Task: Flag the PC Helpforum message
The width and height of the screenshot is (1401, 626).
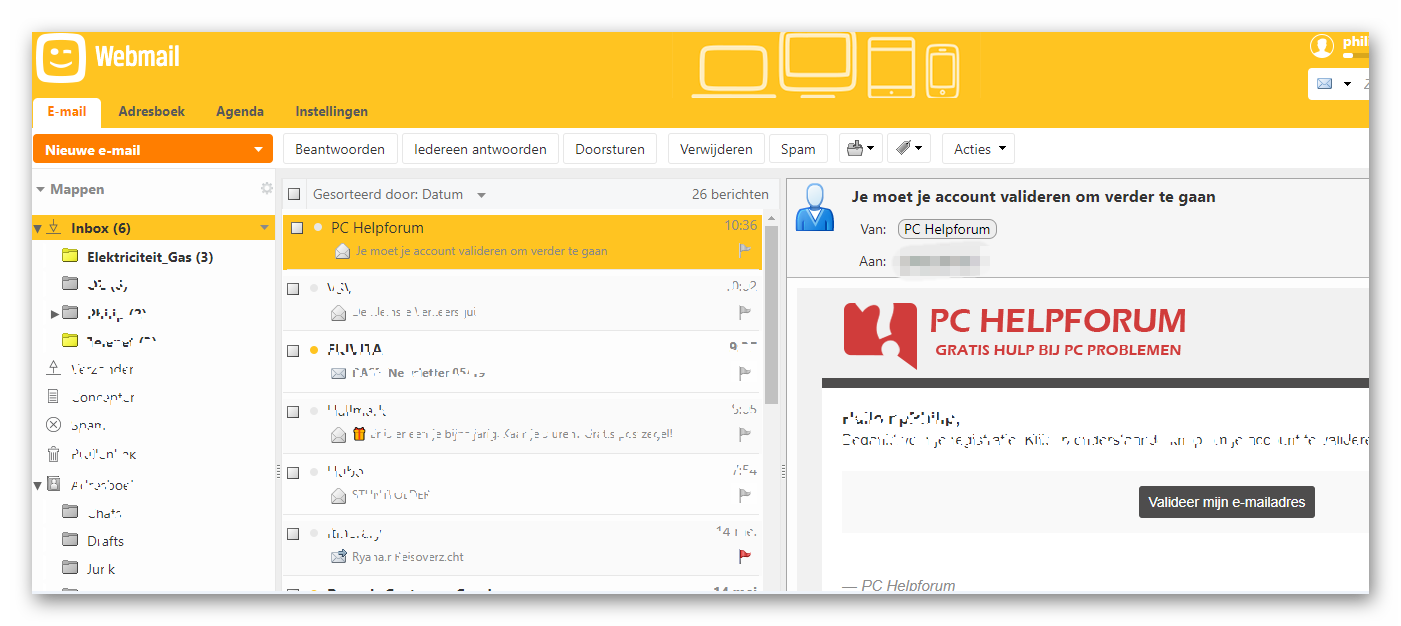Action: click(744, 251)
